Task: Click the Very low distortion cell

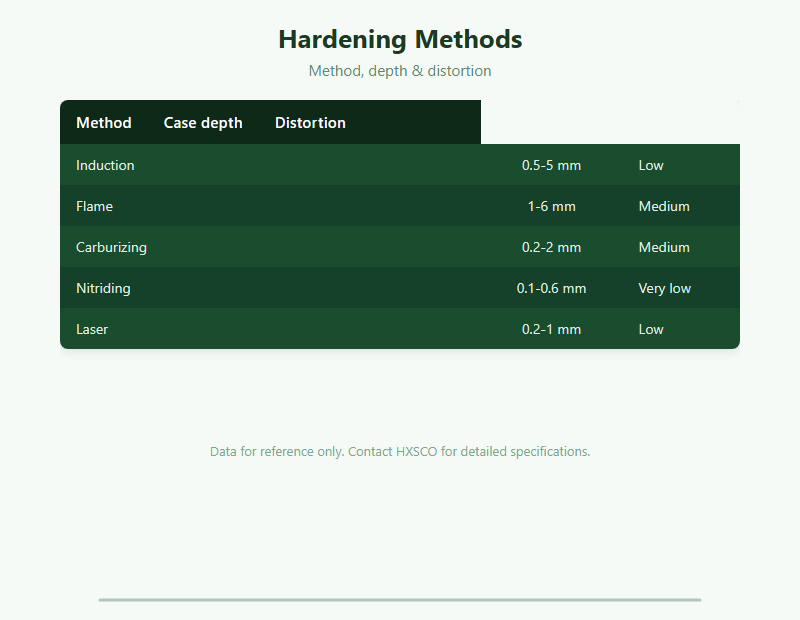Action: click(664, 288)
